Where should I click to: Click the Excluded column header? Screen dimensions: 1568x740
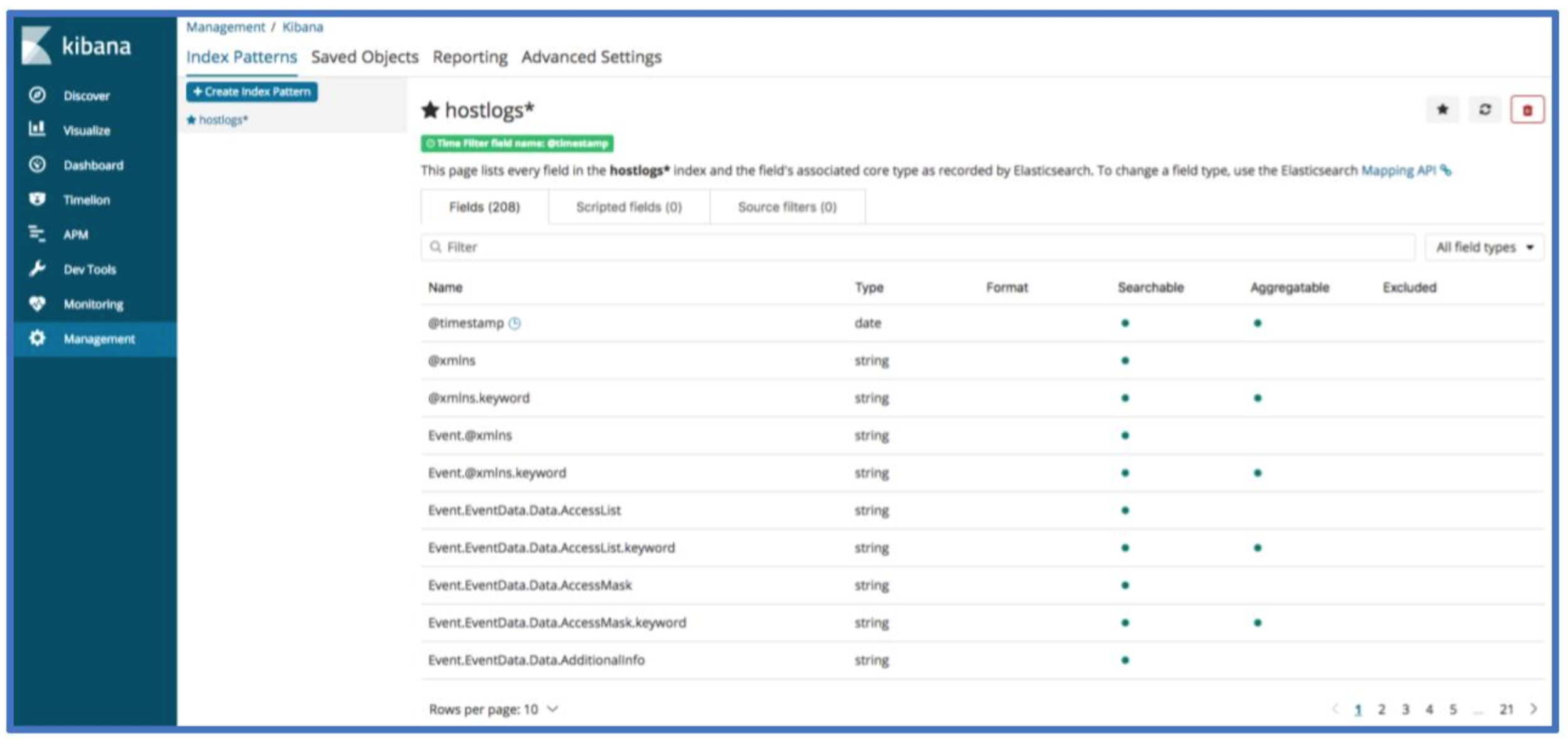tap(1409, 287)
